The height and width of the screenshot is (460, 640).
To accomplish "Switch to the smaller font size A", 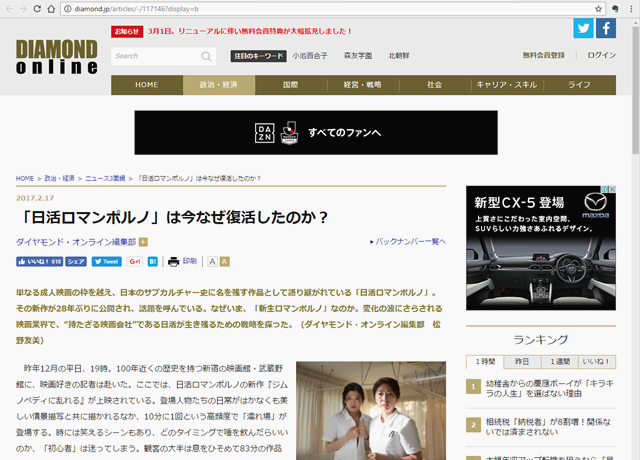I will 212,261.
